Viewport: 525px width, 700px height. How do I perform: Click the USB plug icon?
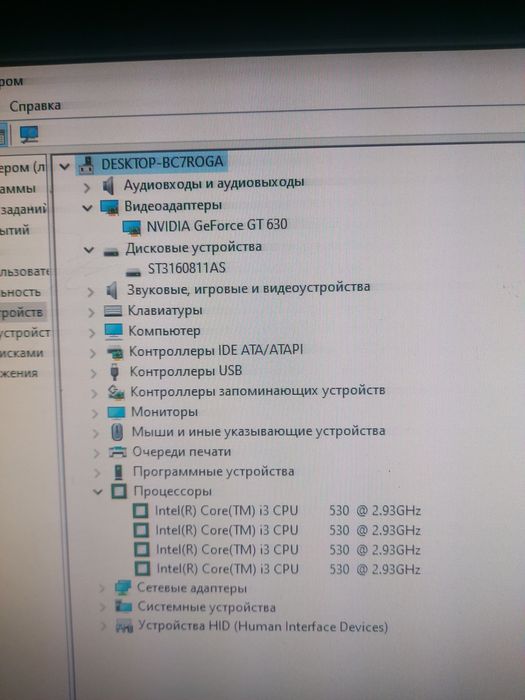coord(115,372)
